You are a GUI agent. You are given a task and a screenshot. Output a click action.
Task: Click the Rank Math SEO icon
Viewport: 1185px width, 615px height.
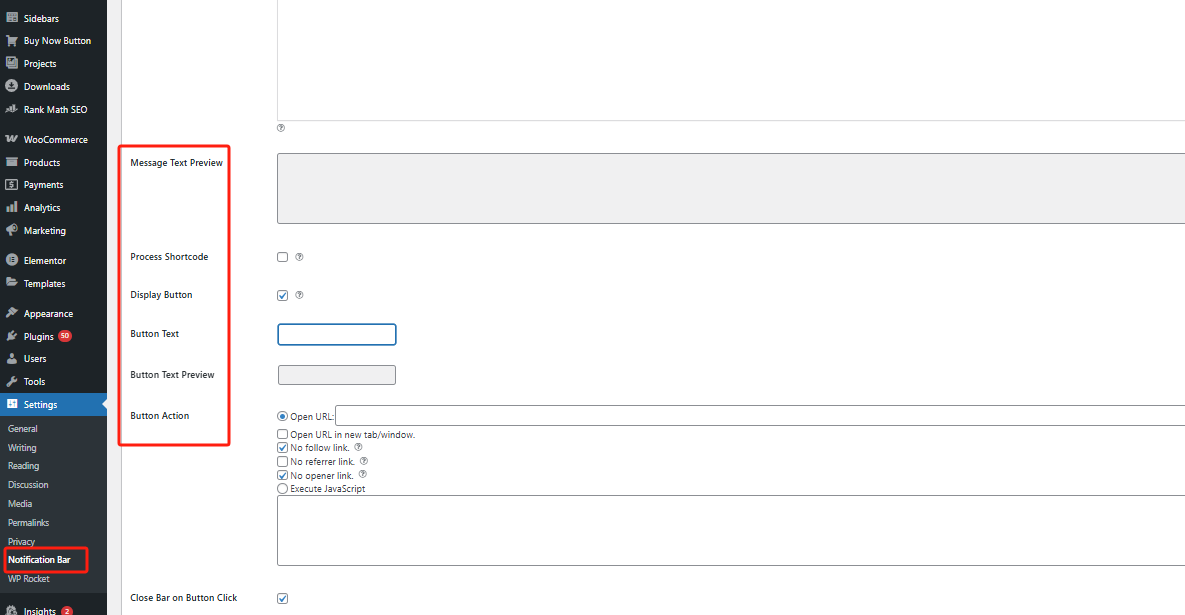tap(12, 109)
